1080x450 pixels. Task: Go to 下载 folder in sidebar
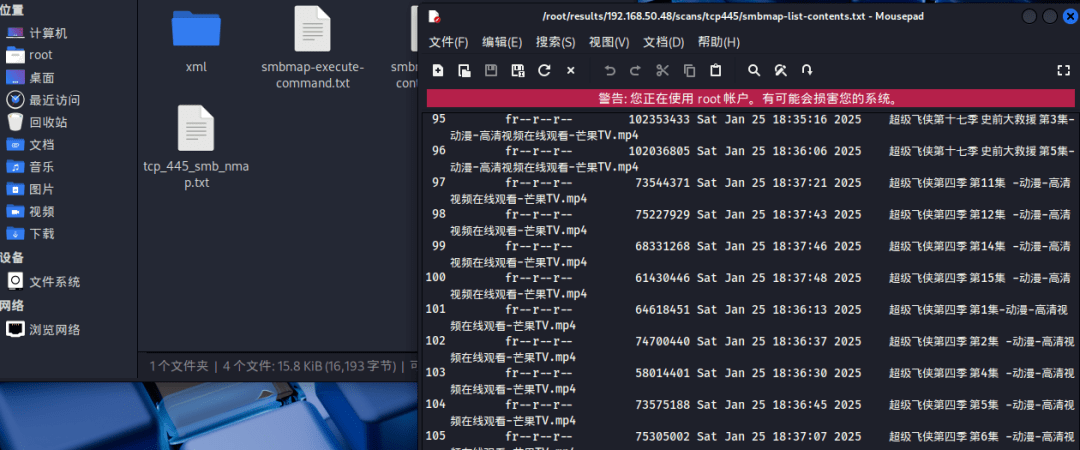[x=41, y=233]
